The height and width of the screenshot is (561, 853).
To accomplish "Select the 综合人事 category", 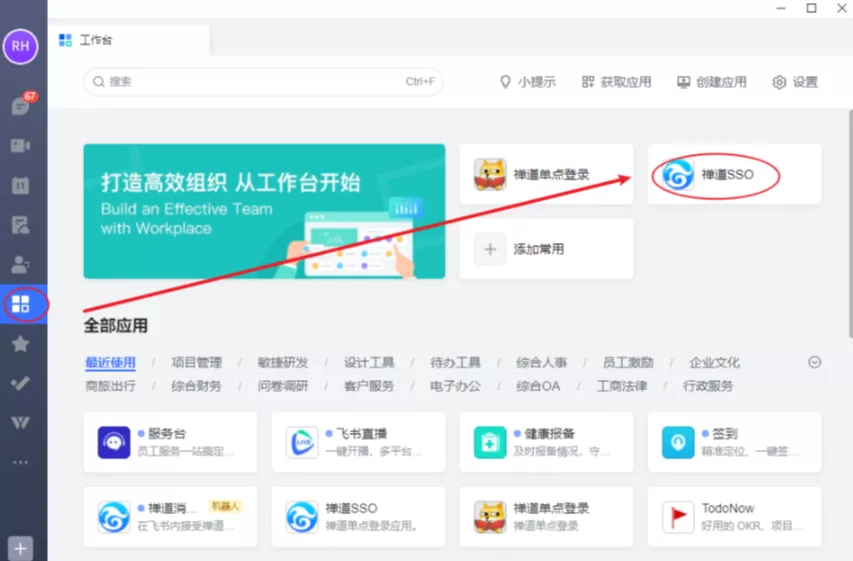I will click(x=541, y=362).
